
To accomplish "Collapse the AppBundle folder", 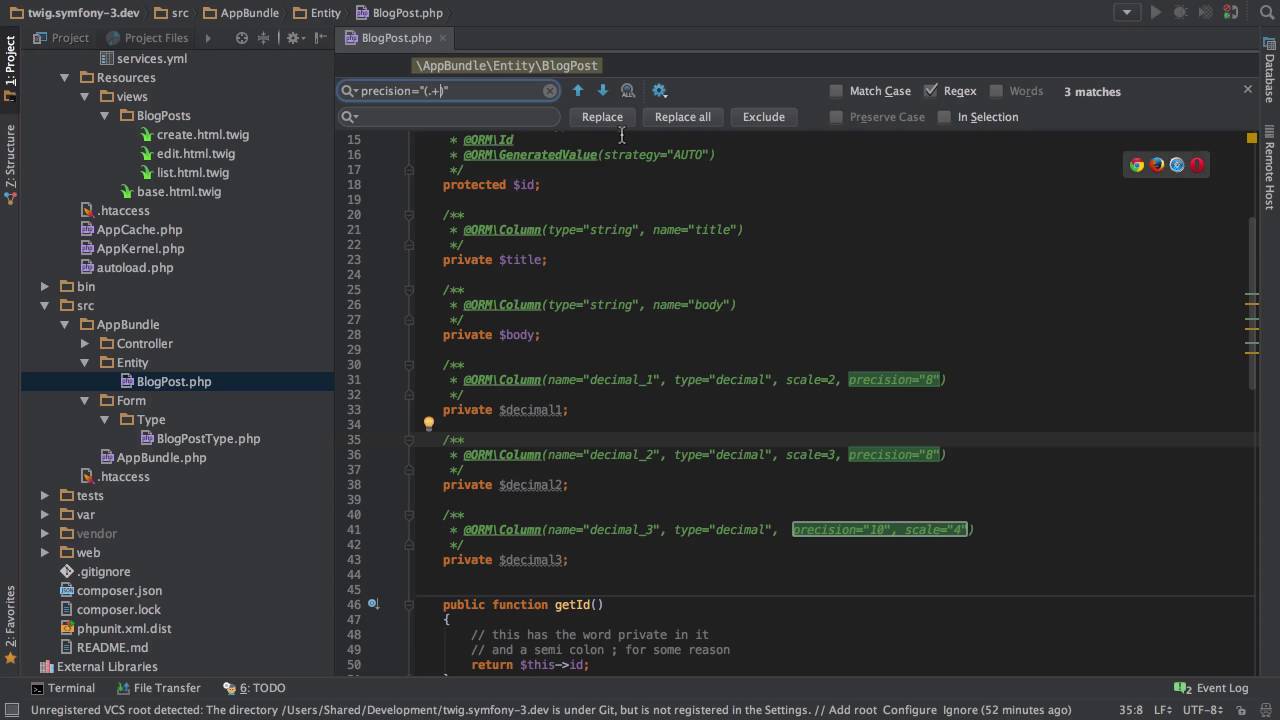I will [x=65, y=325].
